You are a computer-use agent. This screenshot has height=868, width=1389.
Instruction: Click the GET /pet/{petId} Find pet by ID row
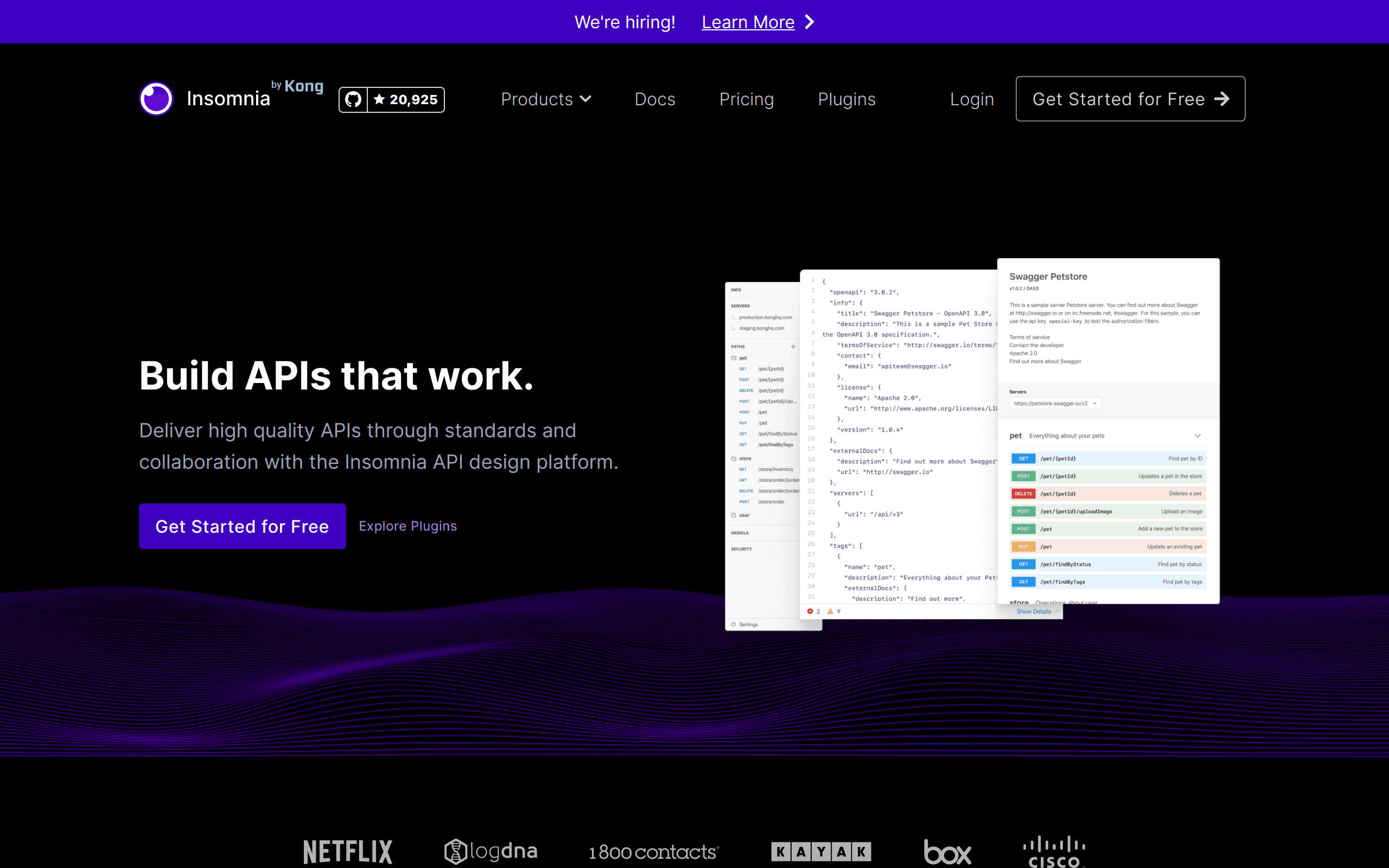coord(1108,459)
